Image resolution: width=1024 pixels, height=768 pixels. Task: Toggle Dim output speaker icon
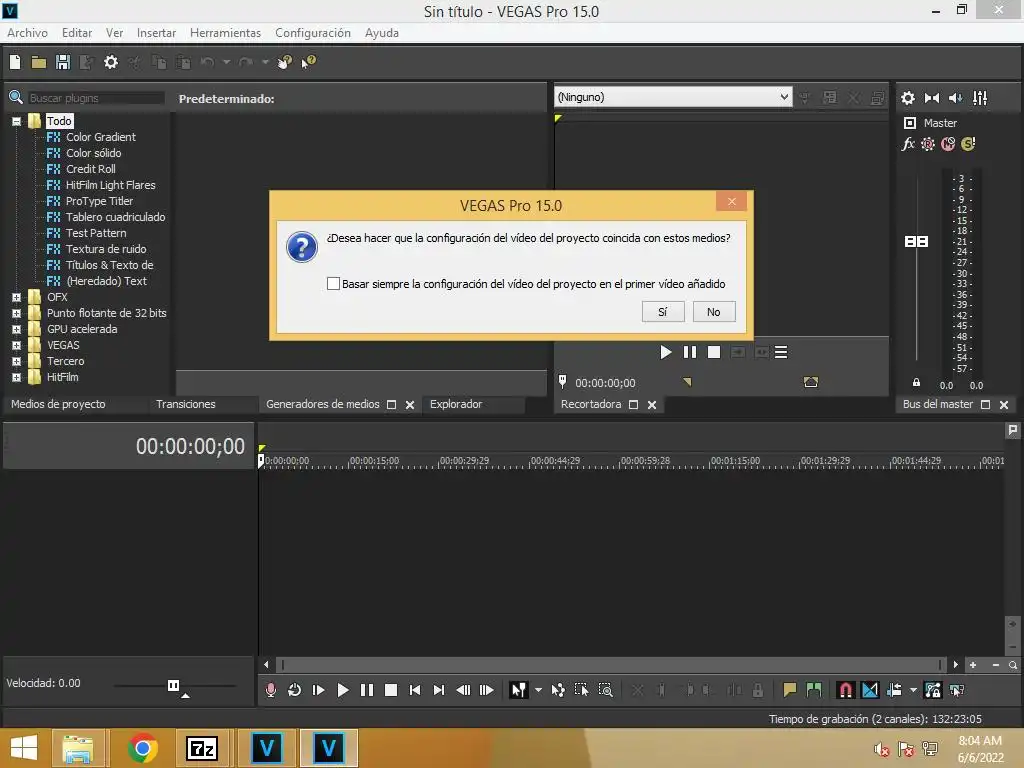coord(955,98)
